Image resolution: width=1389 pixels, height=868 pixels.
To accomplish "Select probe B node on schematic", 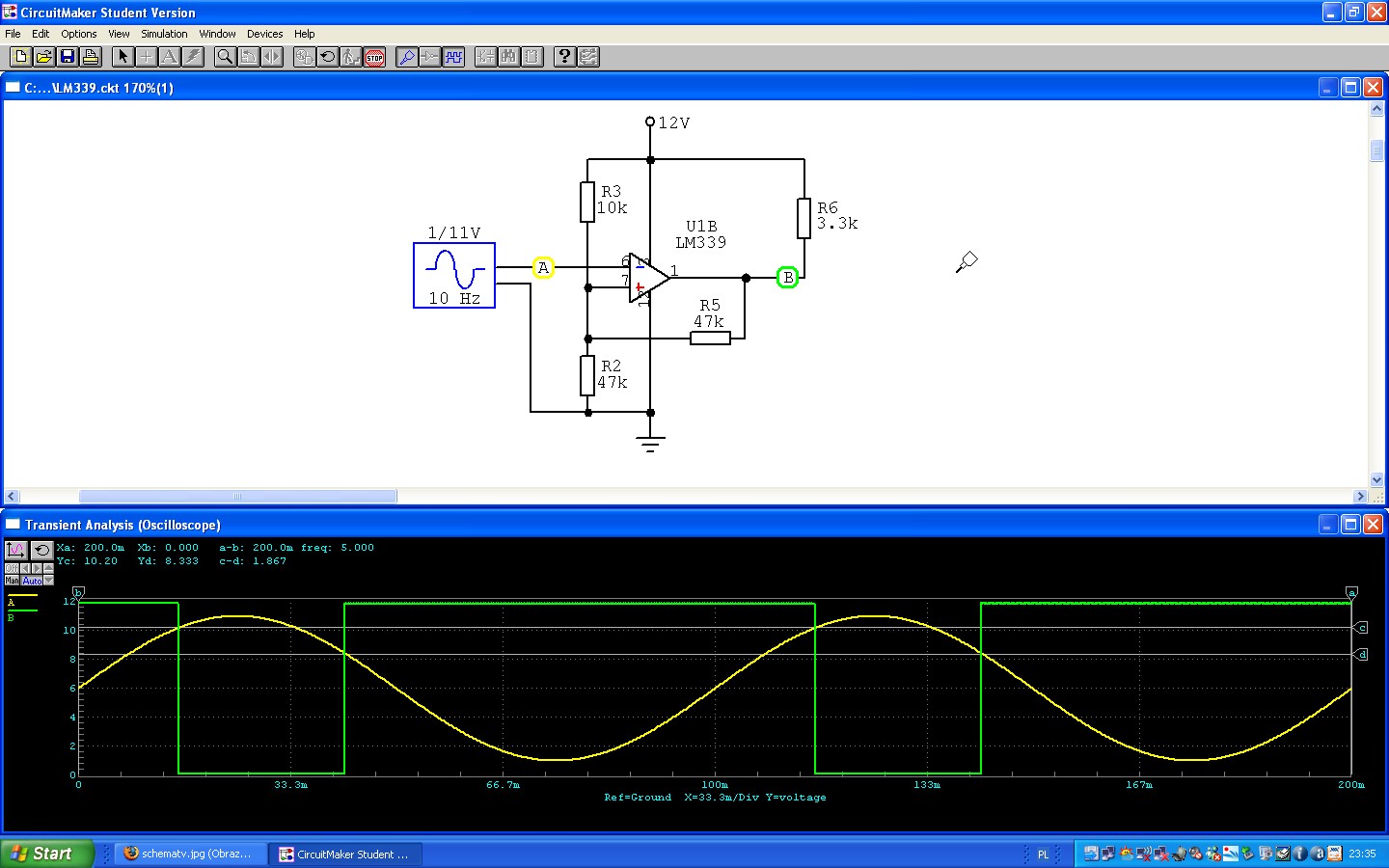I will tap(787, 278).
